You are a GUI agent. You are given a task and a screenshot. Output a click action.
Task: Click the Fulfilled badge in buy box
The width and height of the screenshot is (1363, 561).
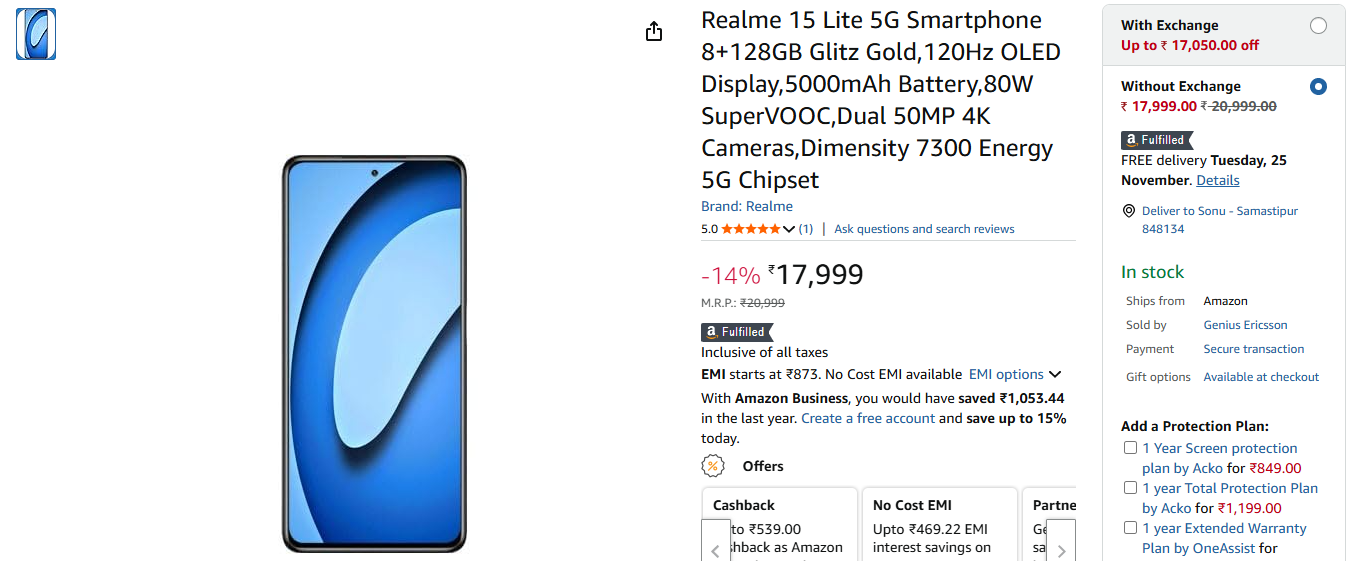tap(1157, 140)
